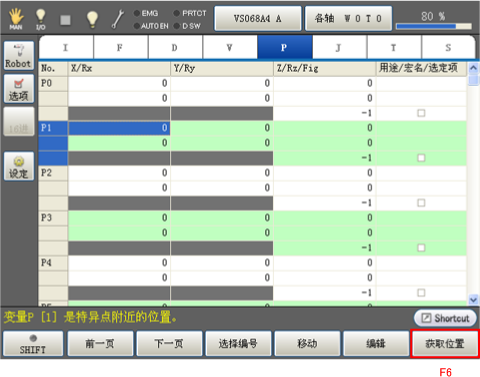
Task: Click the P1 Ry value cell
Action: coord(222,143)
